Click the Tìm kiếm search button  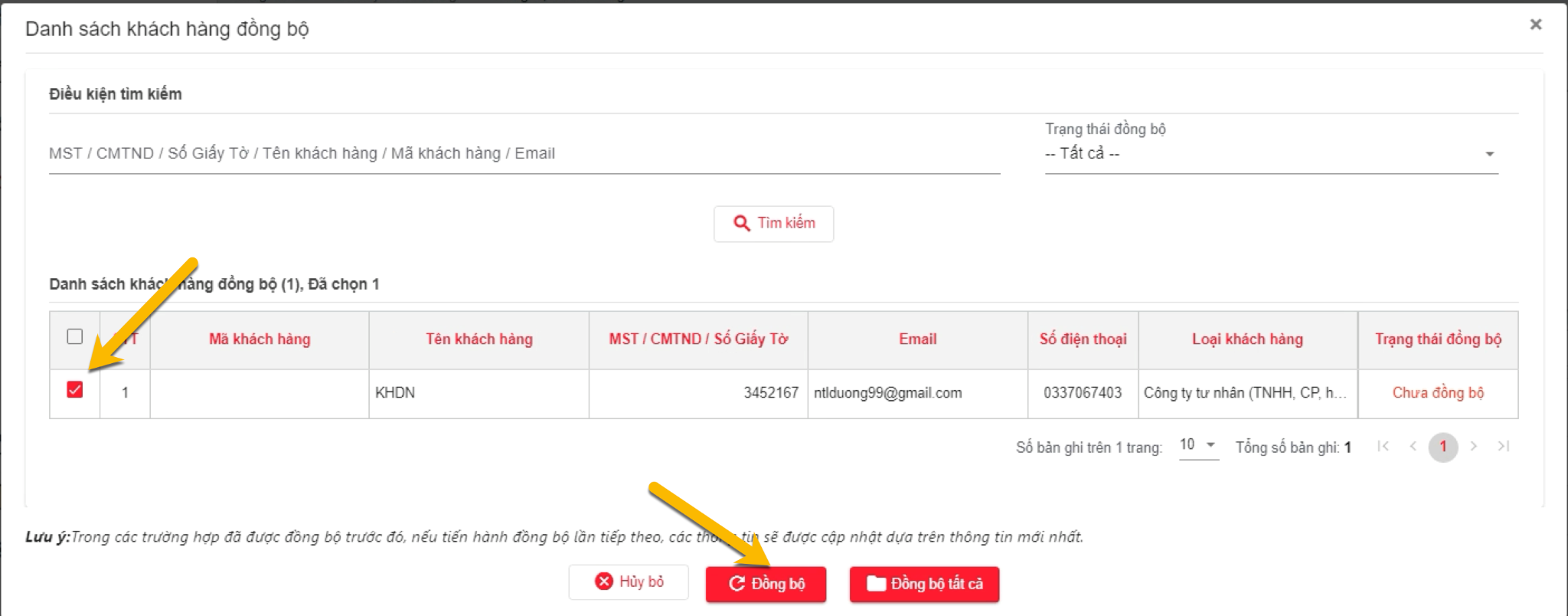773,224
